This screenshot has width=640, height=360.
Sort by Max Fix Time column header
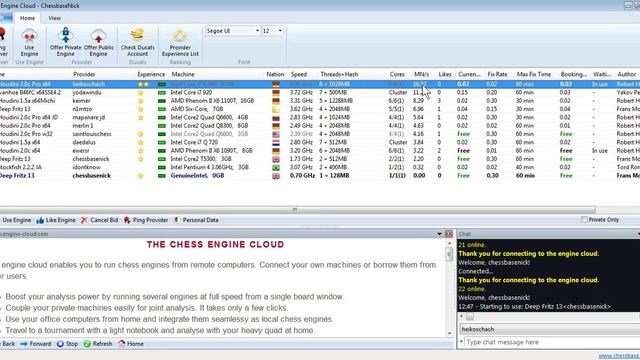tap(533, 74)
